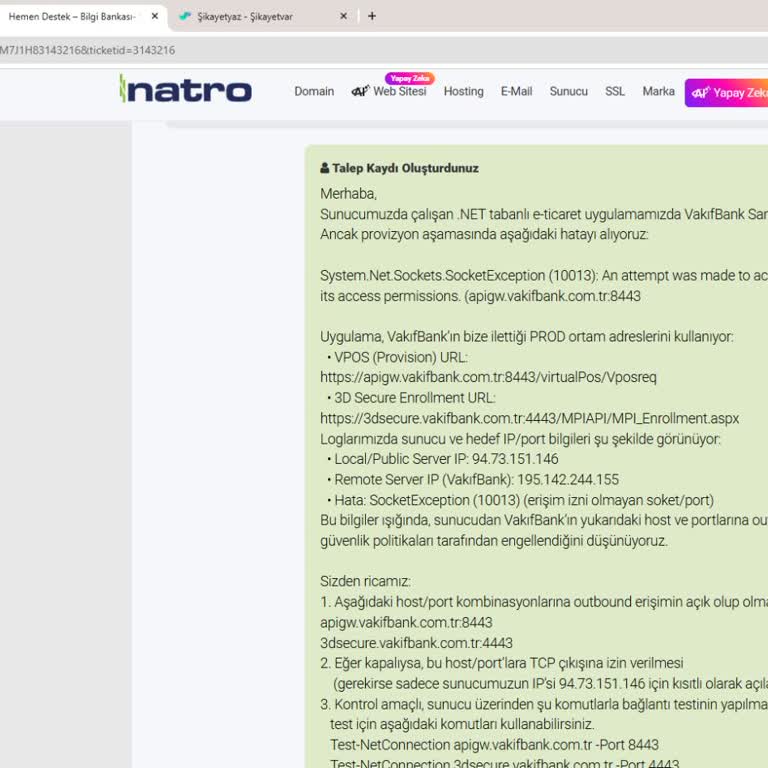
Task: Open a new browser tab
Action: pyautogui.click(x=372, y=16)
